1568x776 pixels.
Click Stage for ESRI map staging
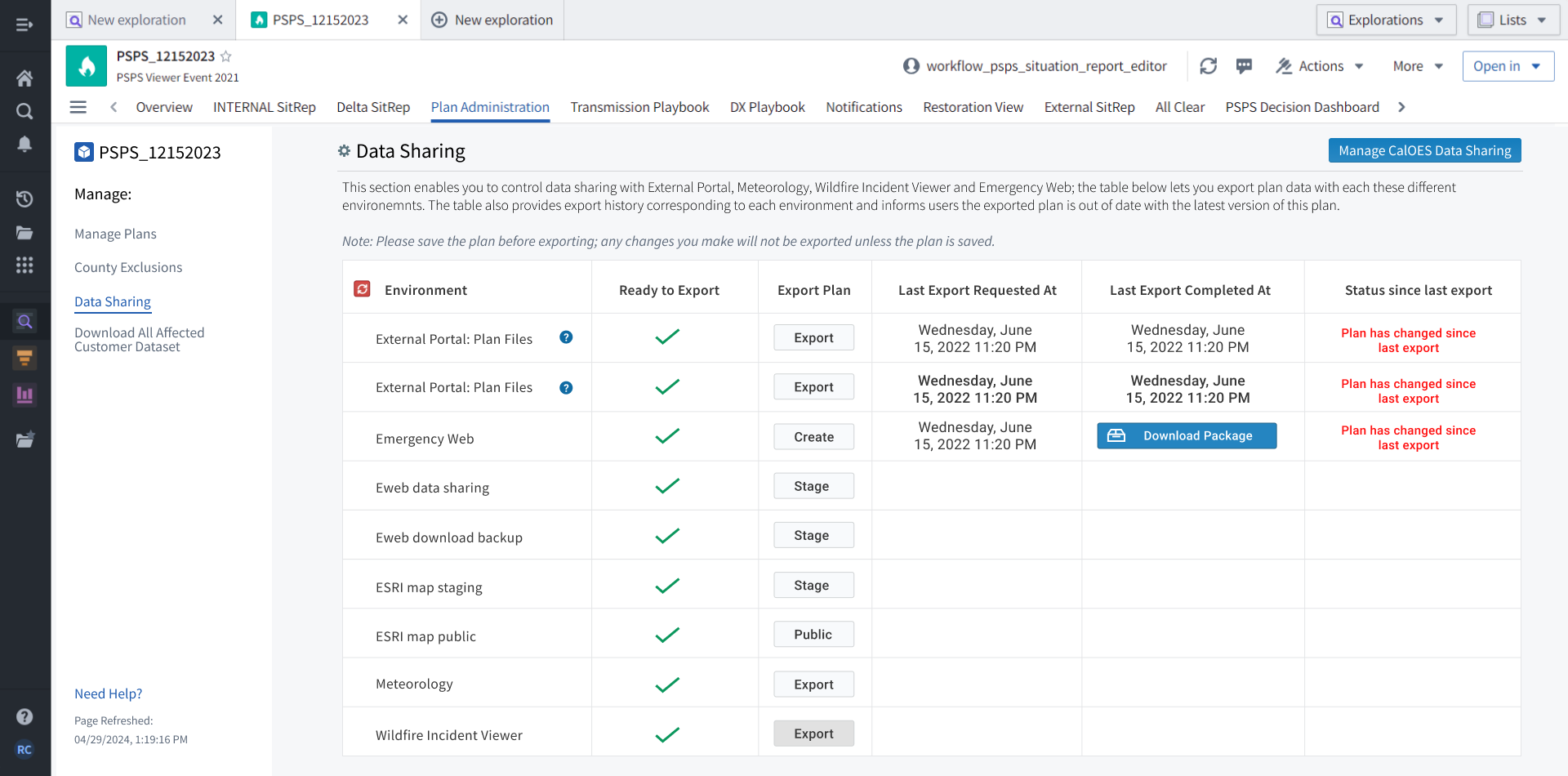(x=814, y=585)
